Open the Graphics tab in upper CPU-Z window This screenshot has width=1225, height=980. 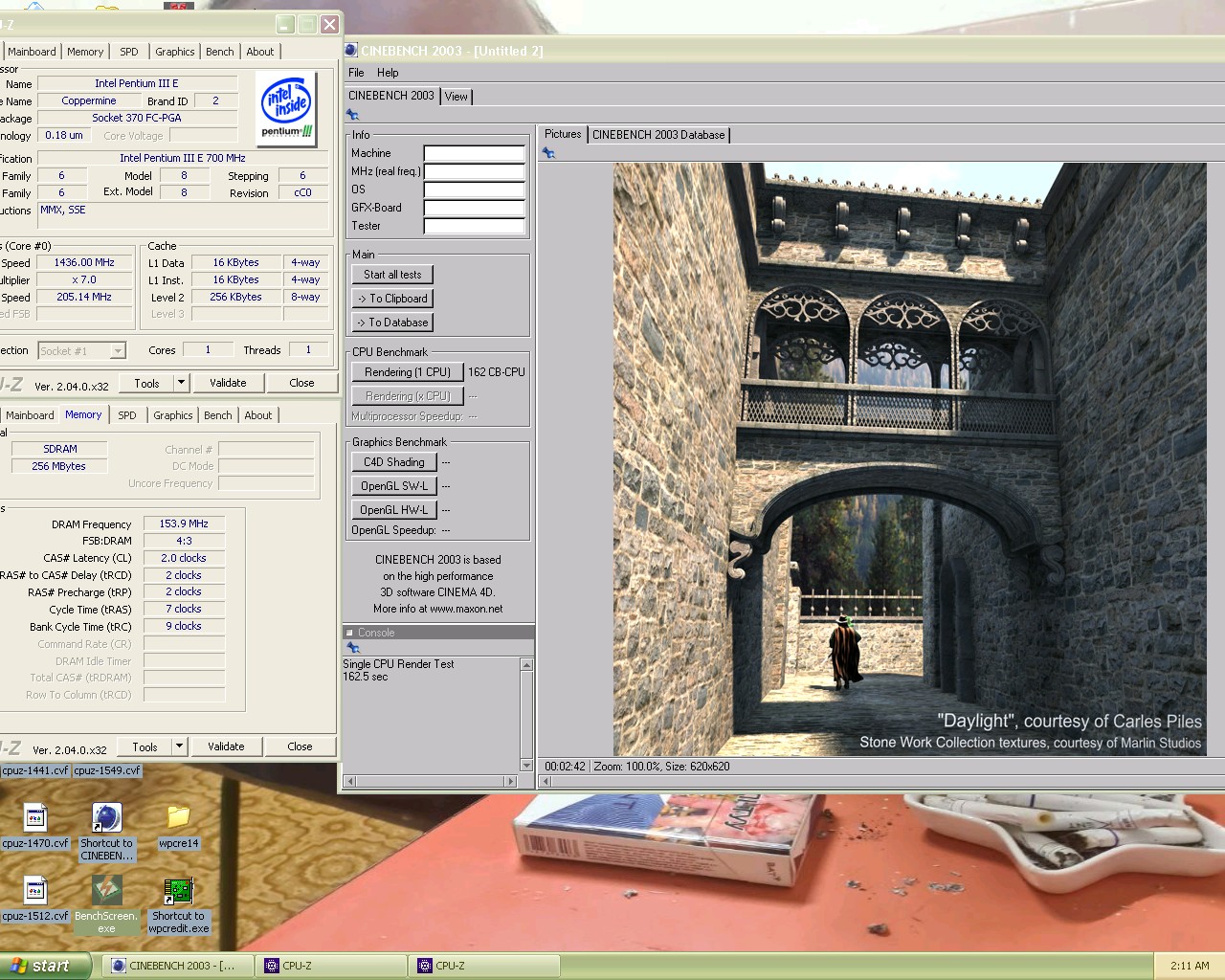175,52
